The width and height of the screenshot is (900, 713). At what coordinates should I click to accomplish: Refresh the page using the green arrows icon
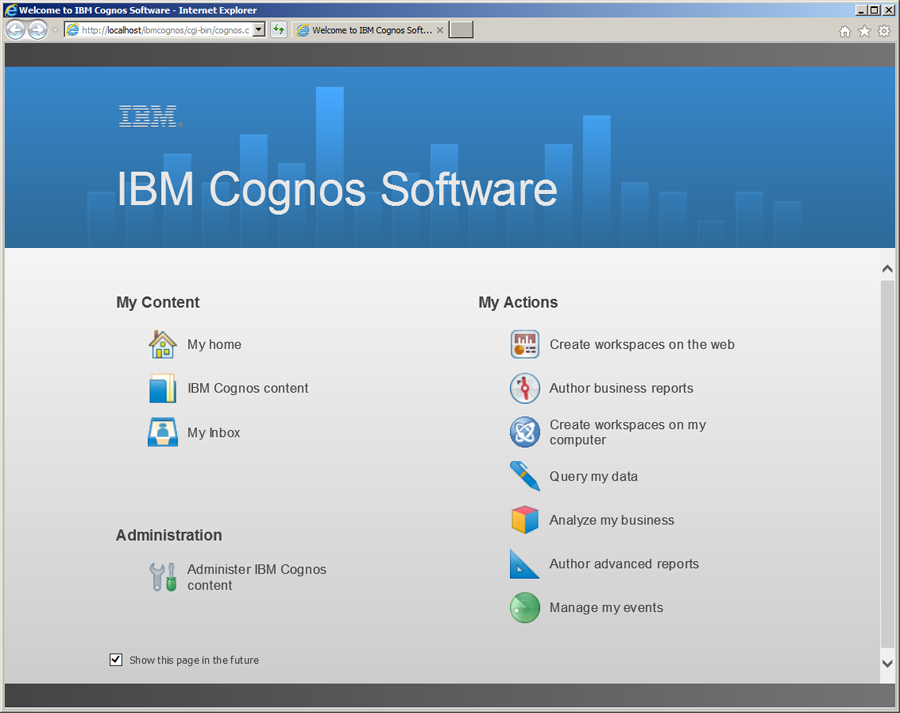pyautogui.click(x=279, y=30)
